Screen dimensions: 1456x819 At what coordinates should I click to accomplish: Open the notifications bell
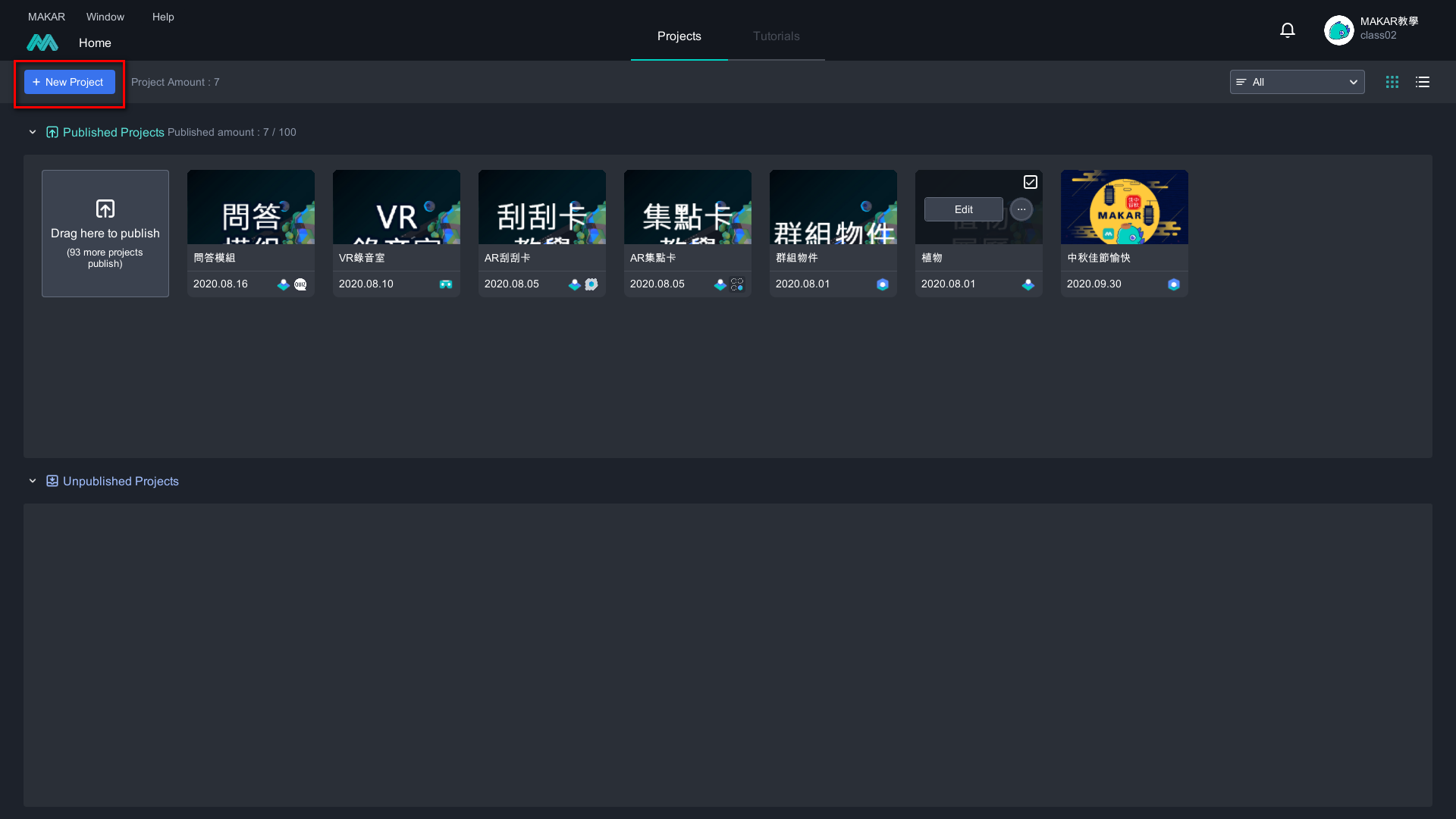coord(1287,30)
